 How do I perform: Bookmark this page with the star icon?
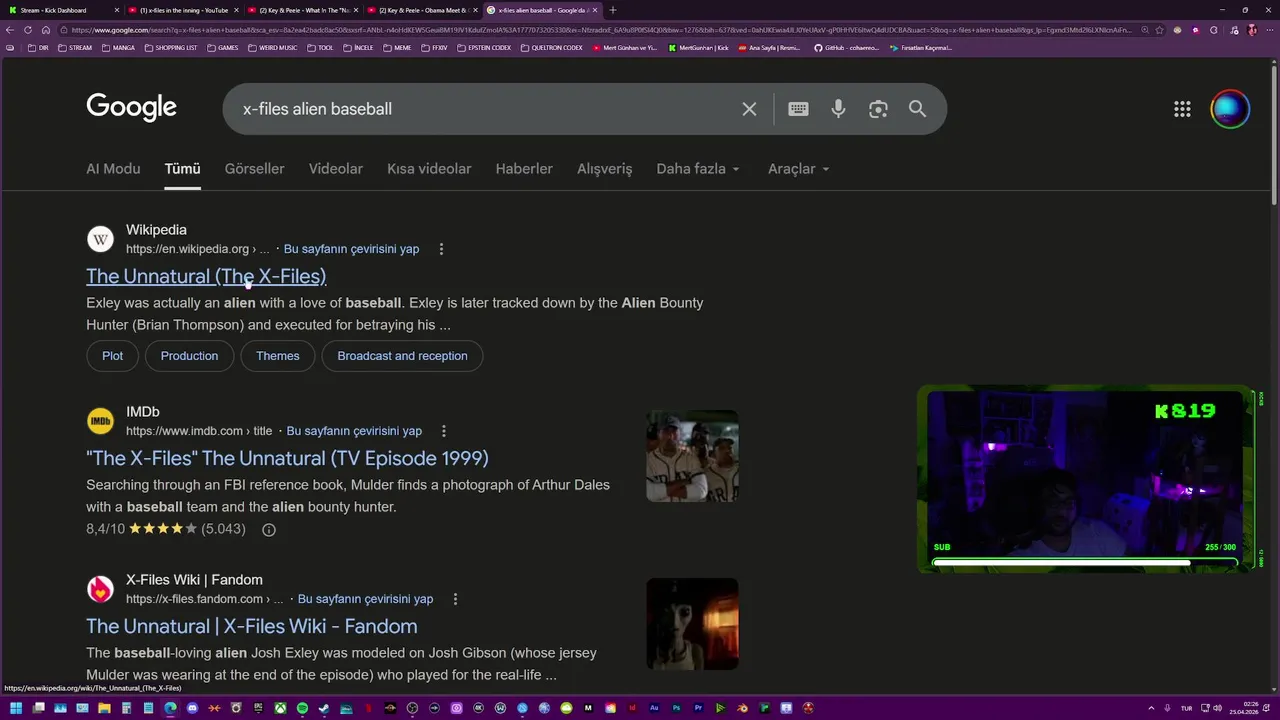[1160, 30]
